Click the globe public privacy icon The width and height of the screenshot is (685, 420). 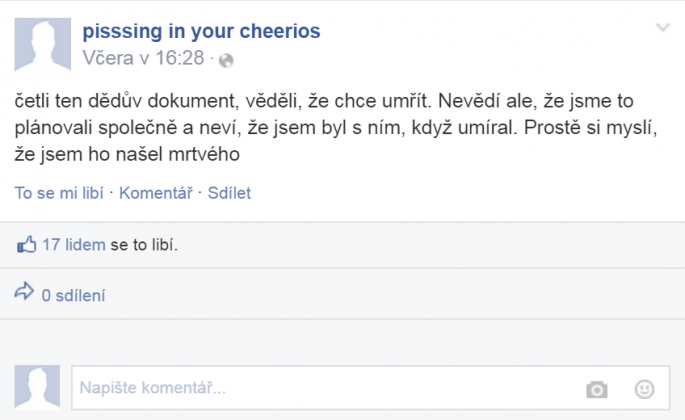click(226, 60)
